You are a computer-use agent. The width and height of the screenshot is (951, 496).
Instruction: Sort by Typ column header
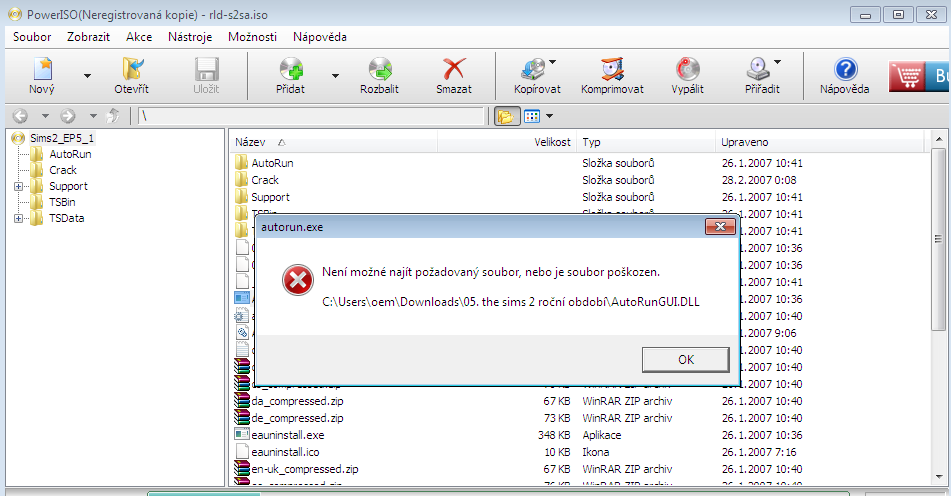(x=646, y=142)
